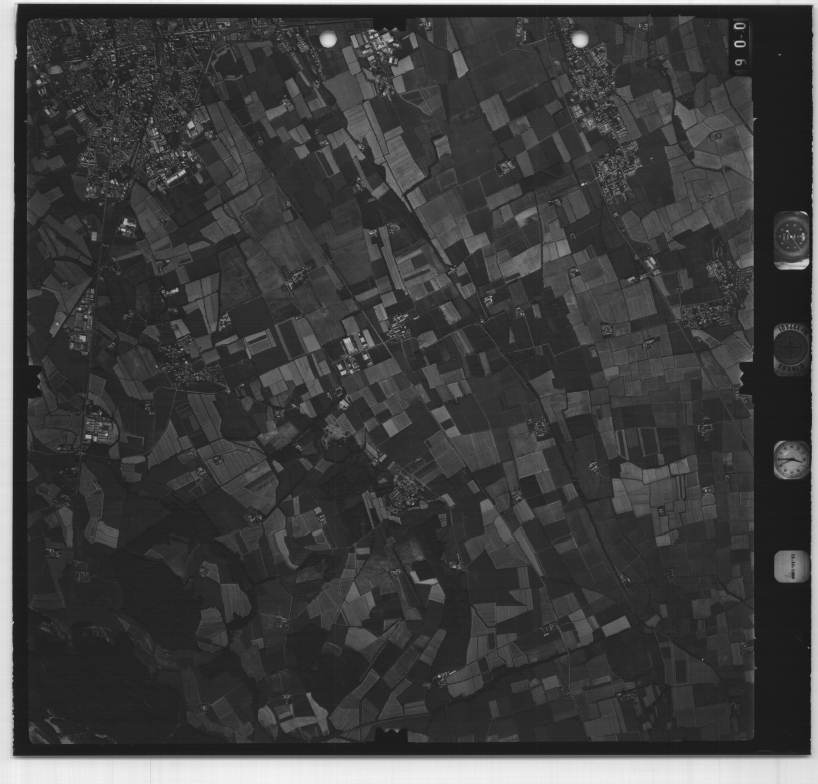This screenshot has width=818, height=784.
Task: Click the fiducial notch at top center edge
Action: click(x=392, y=21)
